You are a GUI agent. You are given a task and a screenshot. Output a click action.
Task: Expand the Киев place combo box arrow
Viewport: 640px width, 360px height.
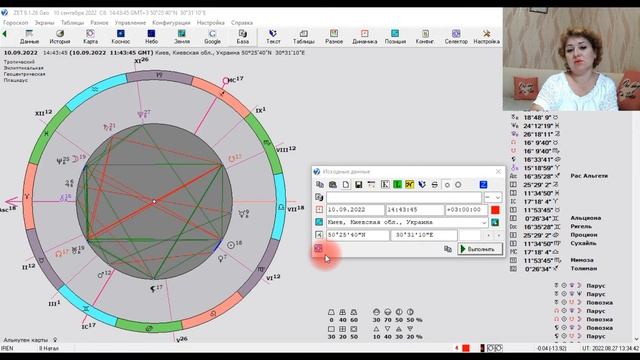click(x=484, y=222)
